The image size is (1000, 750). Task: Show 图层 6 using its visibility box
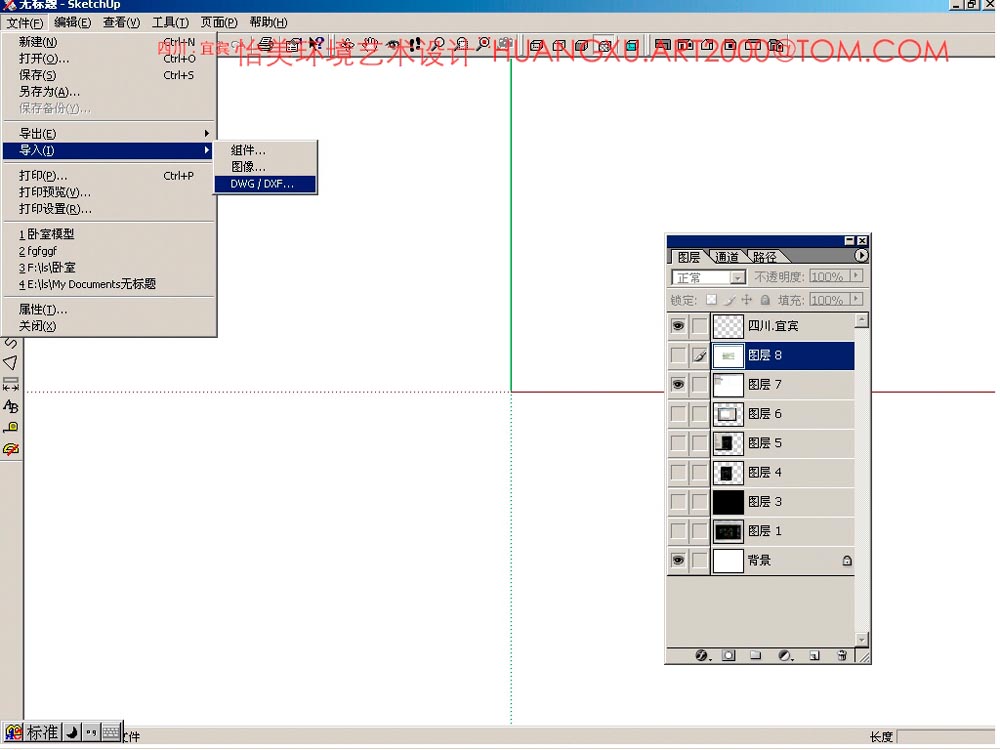coord(678,414)
